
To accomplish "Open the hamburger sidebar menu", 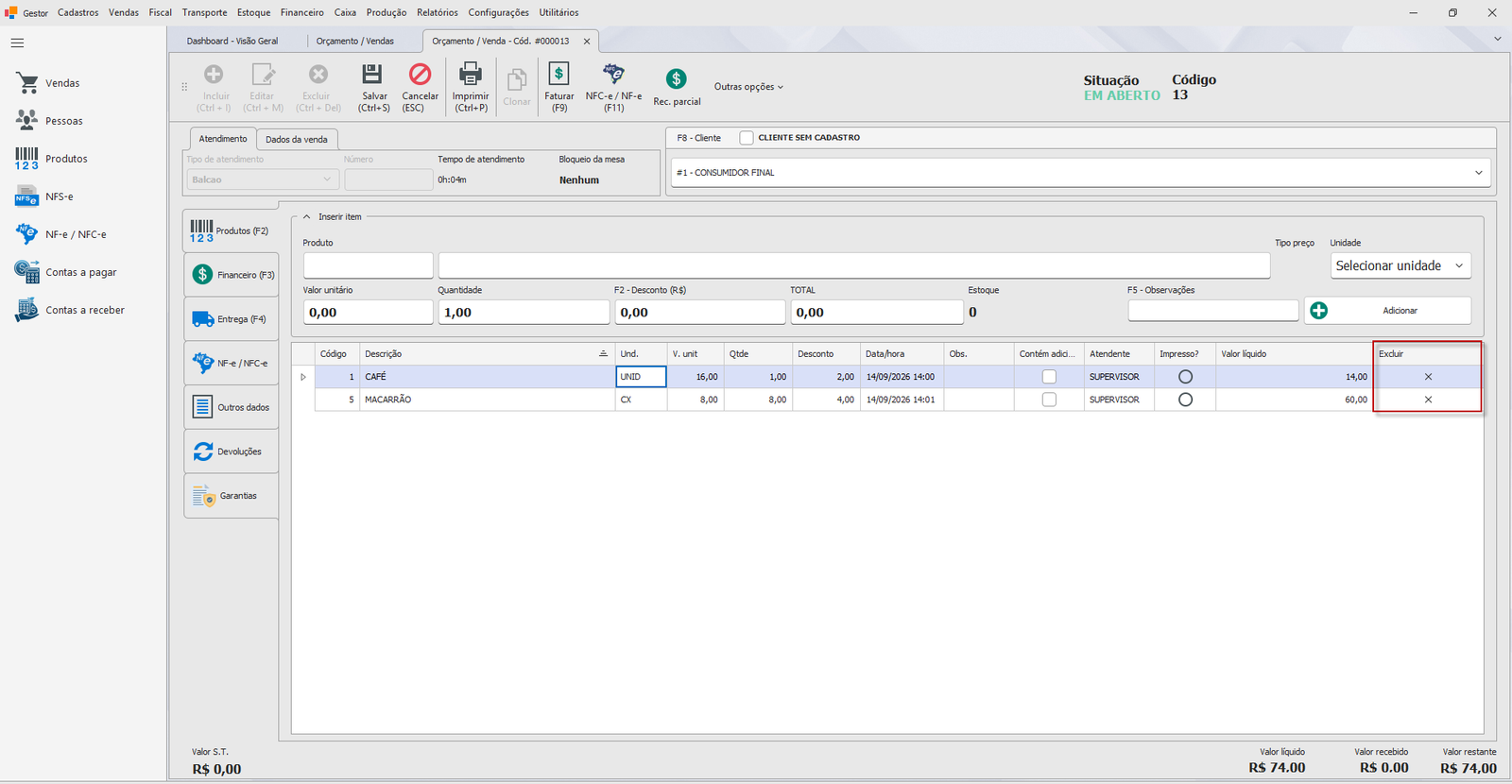I will tap(17, 43).
